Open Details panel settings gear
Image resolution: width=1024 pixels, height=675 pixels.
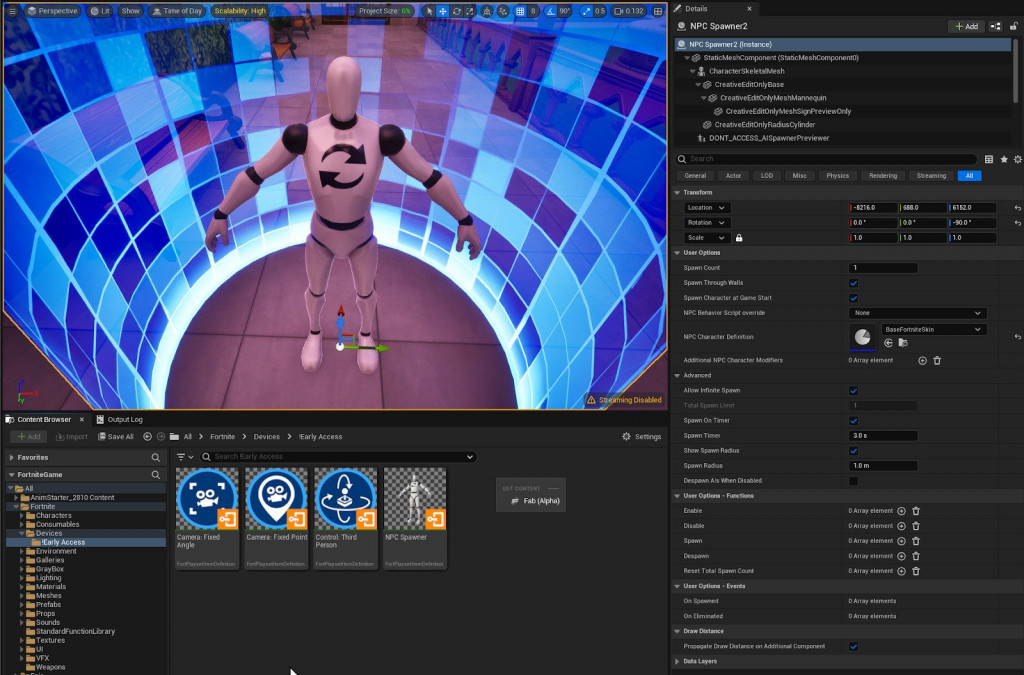tap(1017, 159)
